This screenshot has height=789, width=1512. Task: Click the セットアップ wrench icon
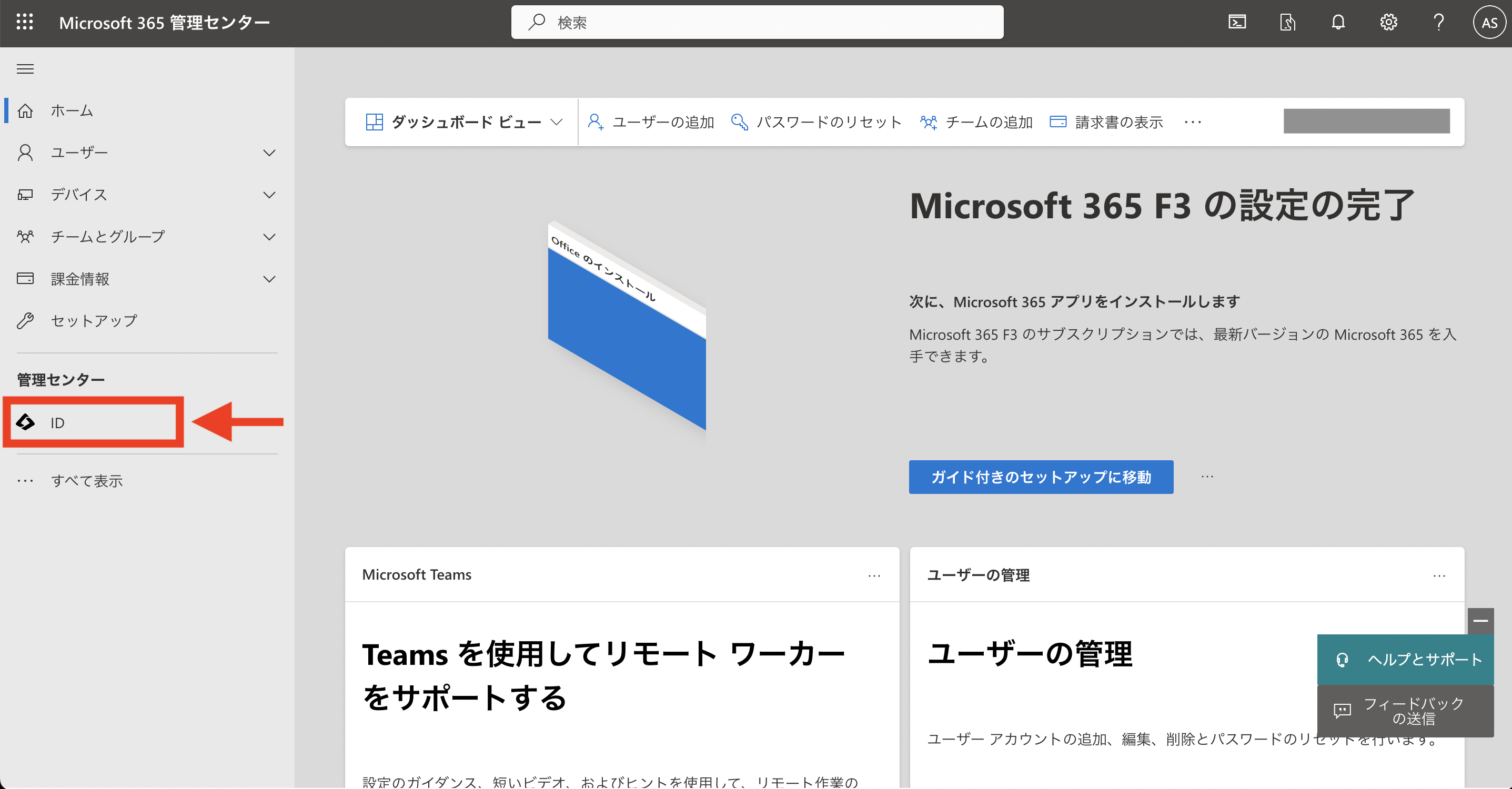pos(25,320)
